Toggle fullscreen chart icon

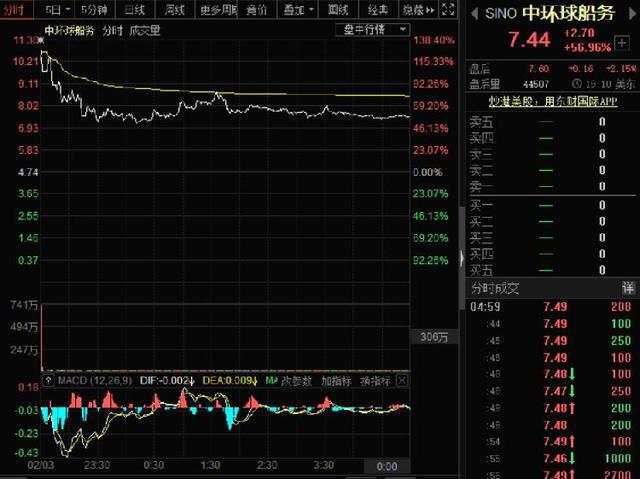coord(448,9)
